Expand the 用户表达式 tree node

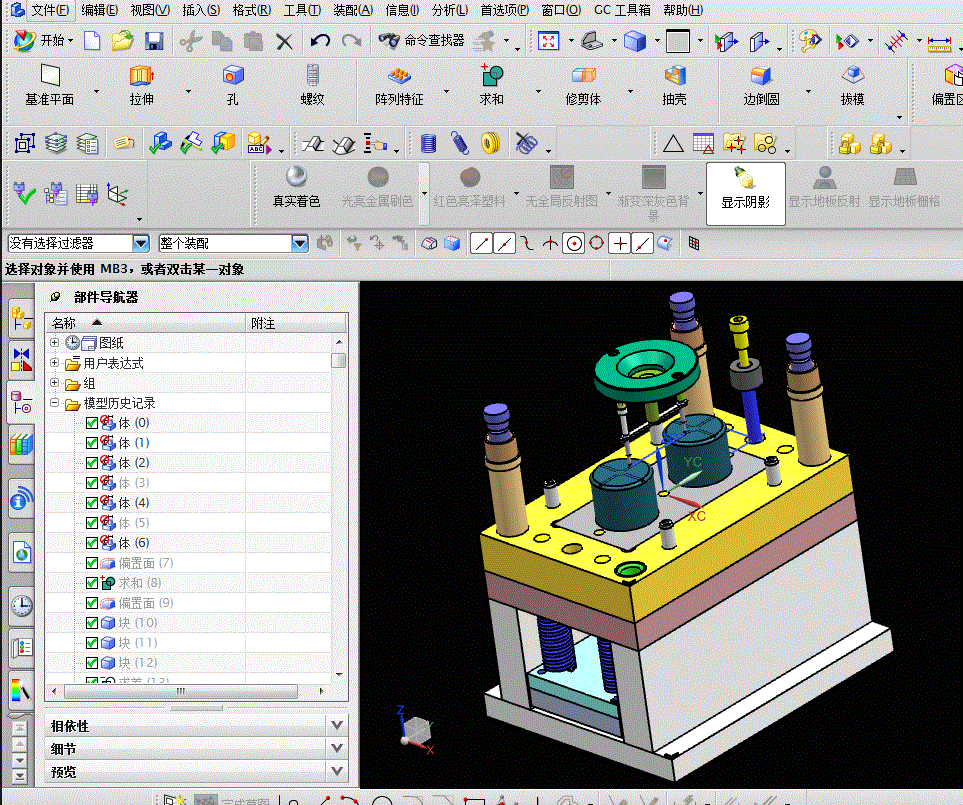(54, 363)
